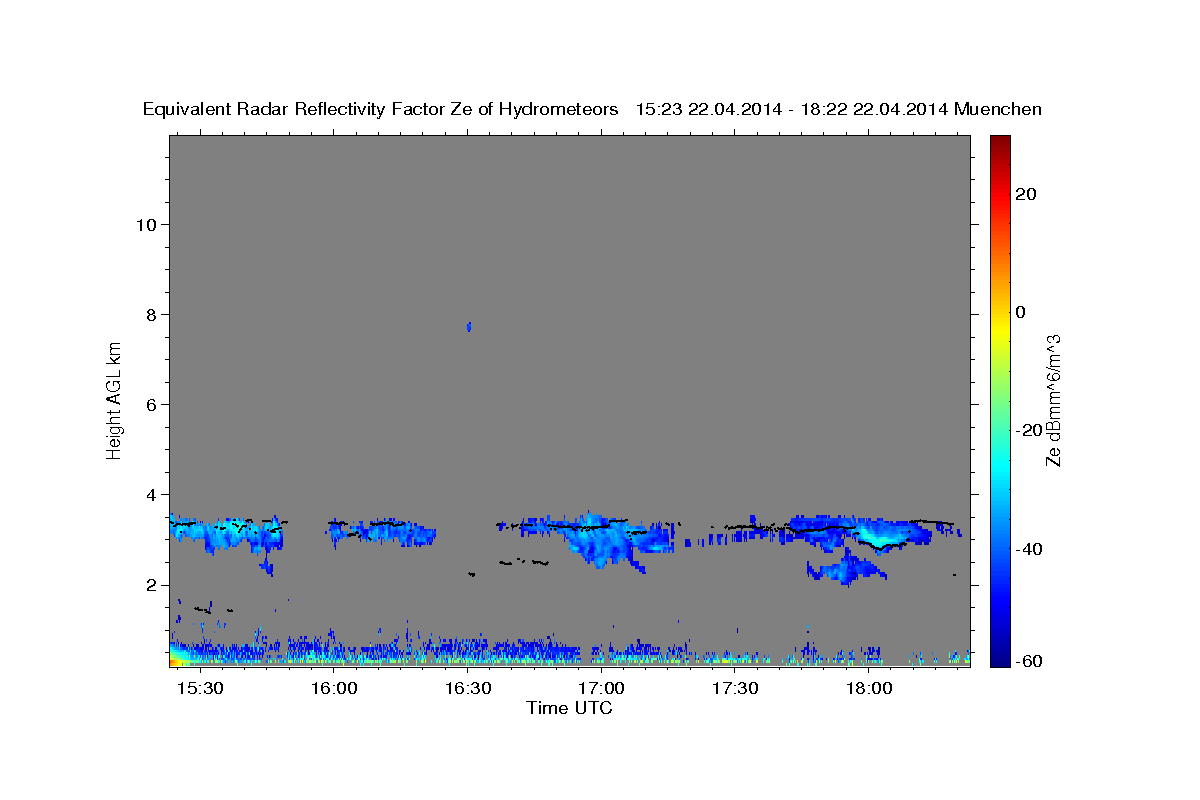Click the cloud layer echo around 17:00
The image size is (1200, 800).
tap(600, 538)
